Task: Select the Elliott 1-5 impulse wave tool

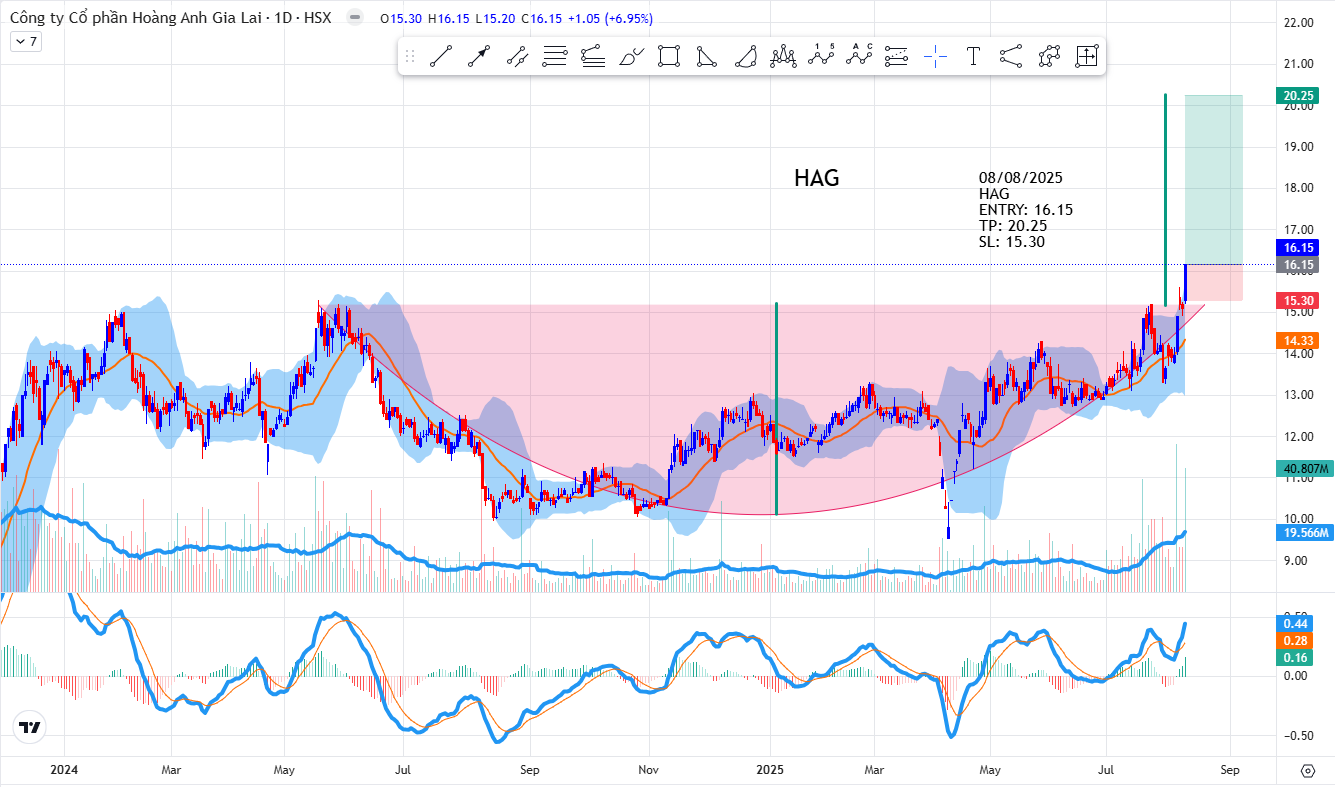Action: coord(821,57)
